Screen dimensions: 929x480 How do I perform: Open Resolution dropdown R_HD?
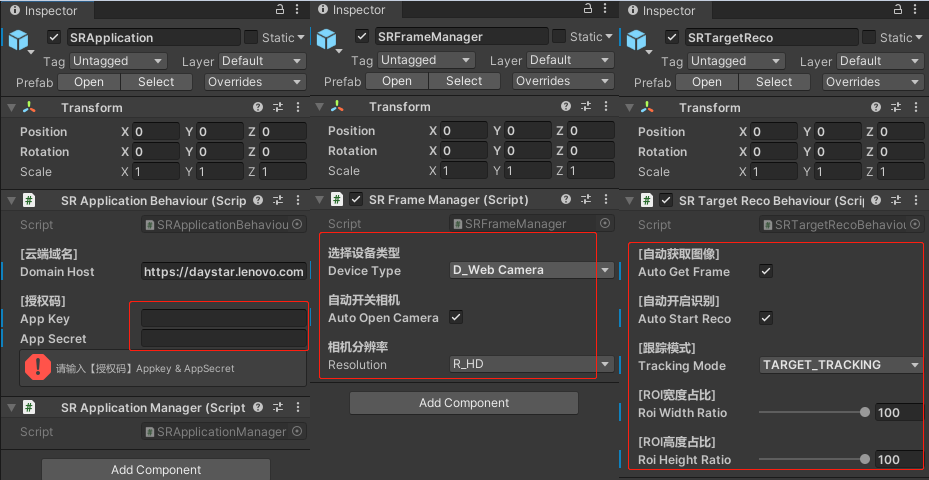[531, 364]
